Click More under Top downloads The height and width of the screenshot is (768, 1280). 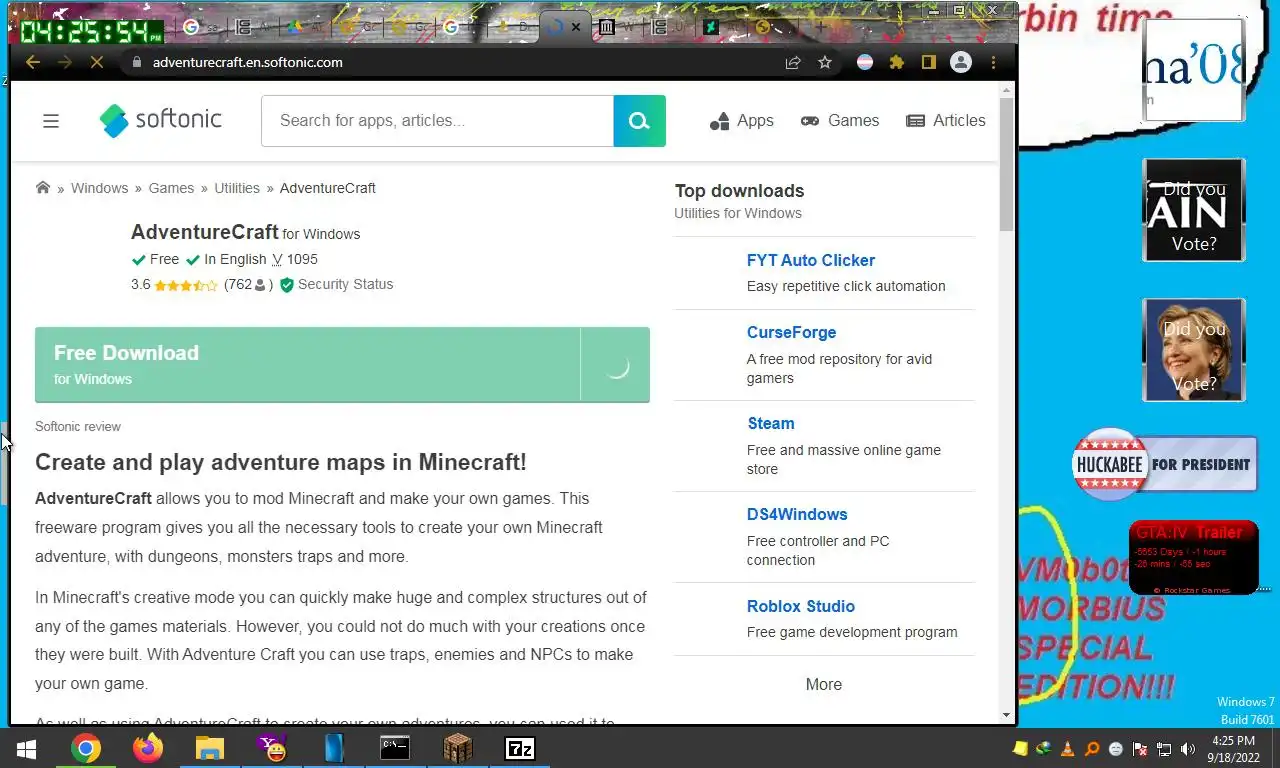824,684
